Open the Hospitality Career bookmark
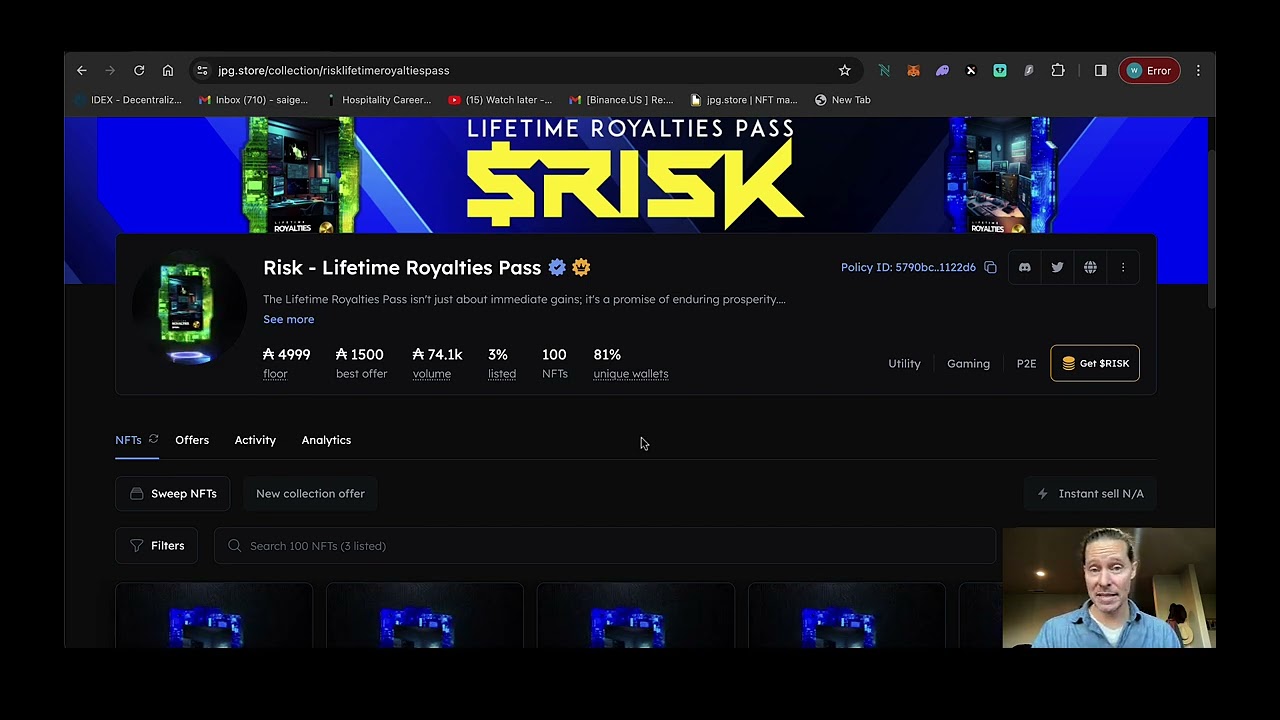This screenshot has width=1280, height=720. pos(378,100)
